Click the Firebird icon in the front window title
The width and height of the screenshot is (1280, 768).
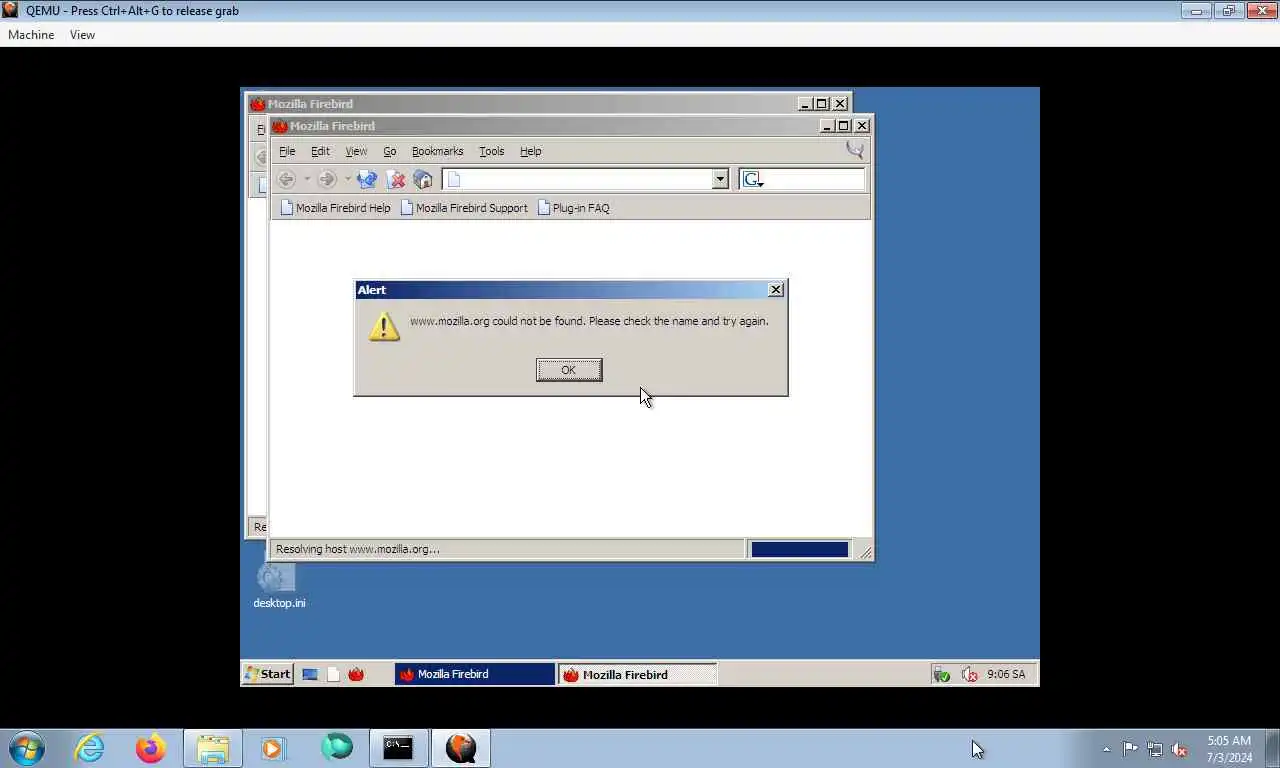280,126
